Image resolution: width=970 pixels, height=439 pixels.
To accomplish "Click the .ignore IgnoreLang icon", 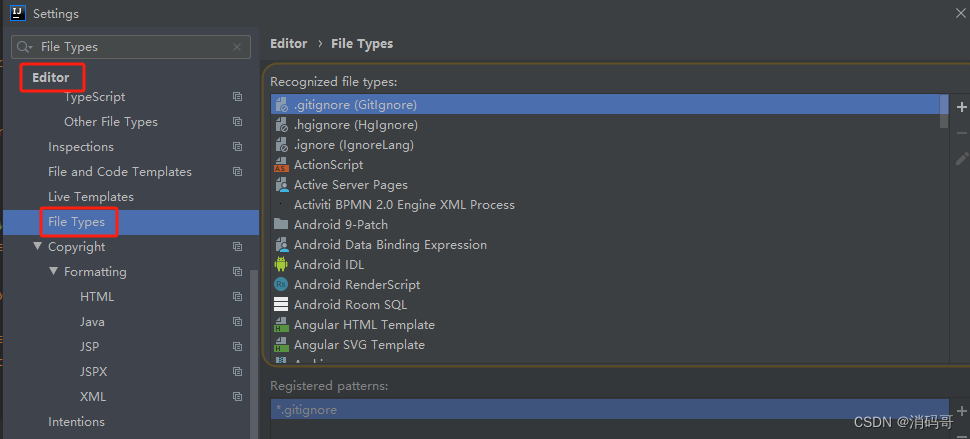I will pos(281,145).
